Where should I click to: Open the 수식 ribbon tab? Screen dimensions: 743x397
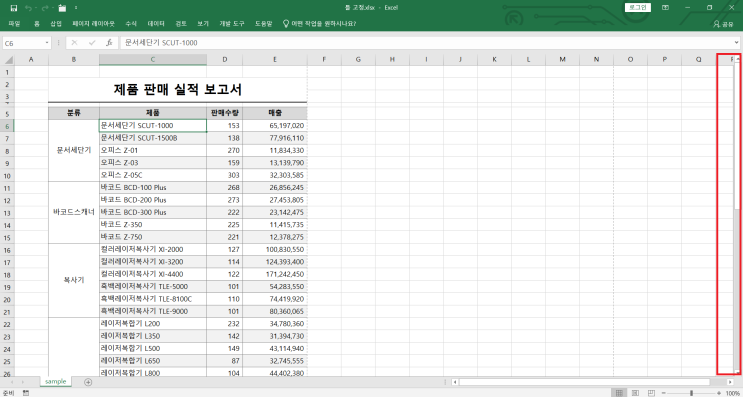point(131,23)
